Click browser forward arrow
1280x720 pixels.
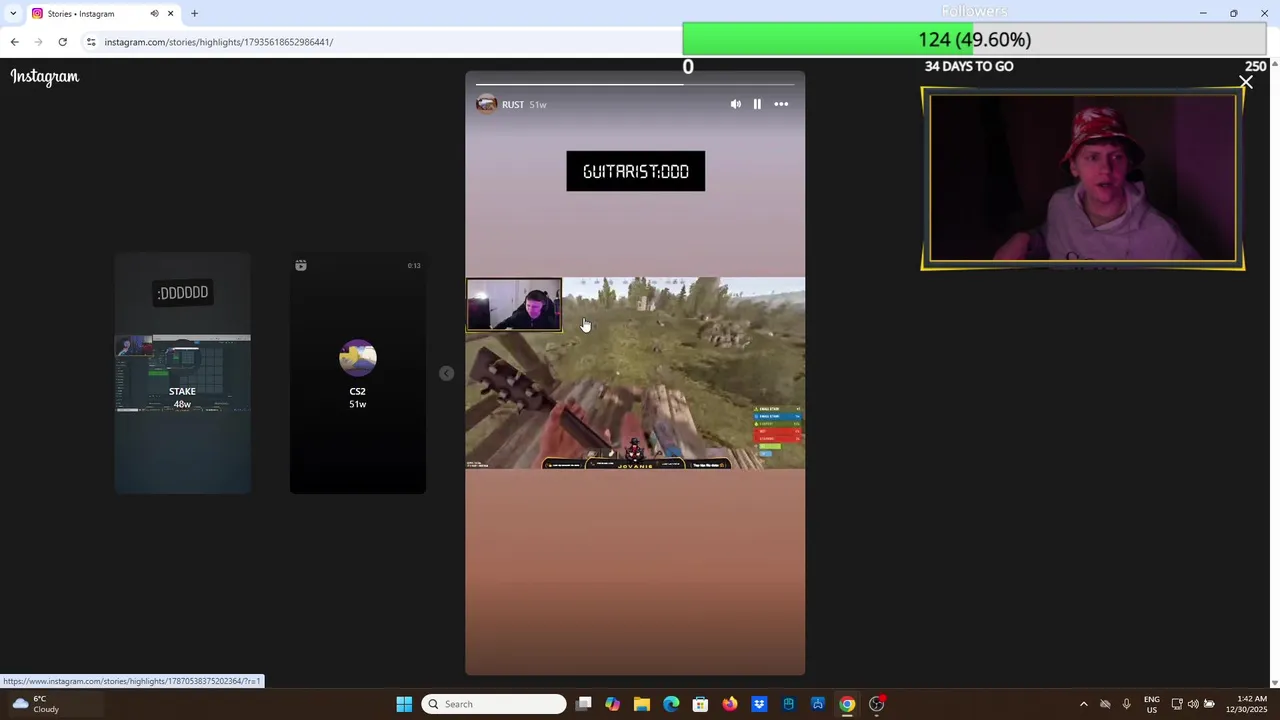(x=38, y=42)
